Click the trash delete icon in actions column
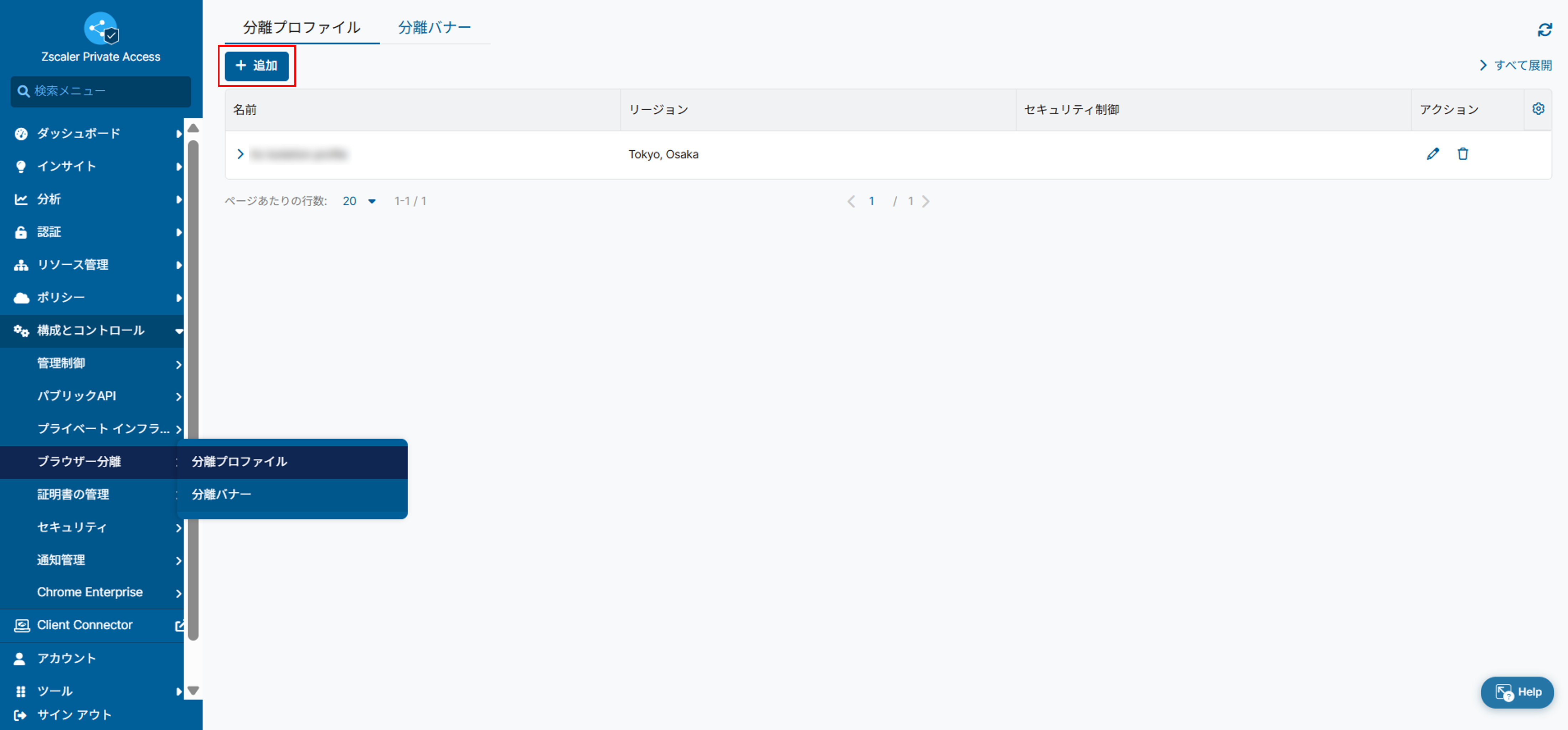 [x=1463, y=154]
